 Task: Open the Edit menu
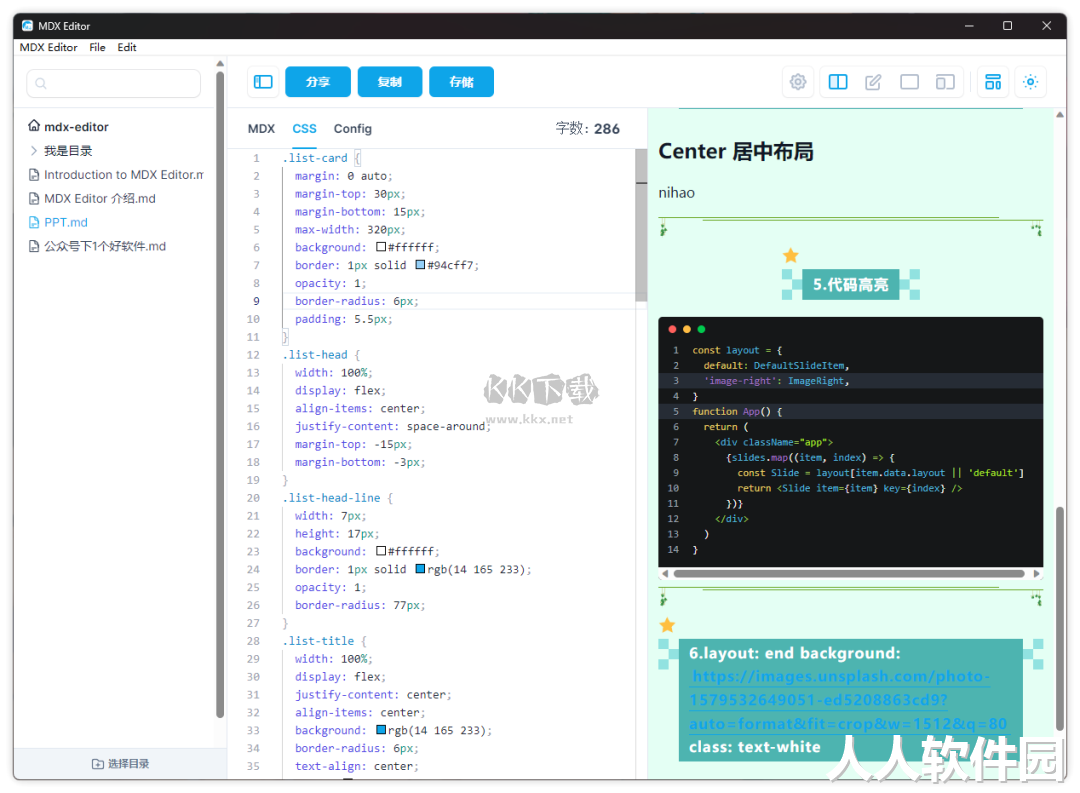coord(127,47)
